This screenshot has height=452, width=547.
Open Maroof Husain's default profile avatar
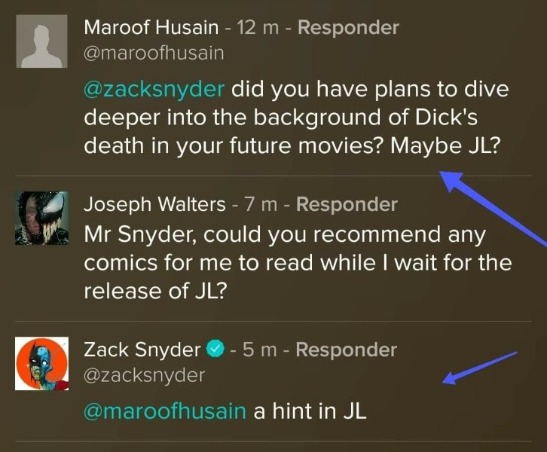(42, 41)
